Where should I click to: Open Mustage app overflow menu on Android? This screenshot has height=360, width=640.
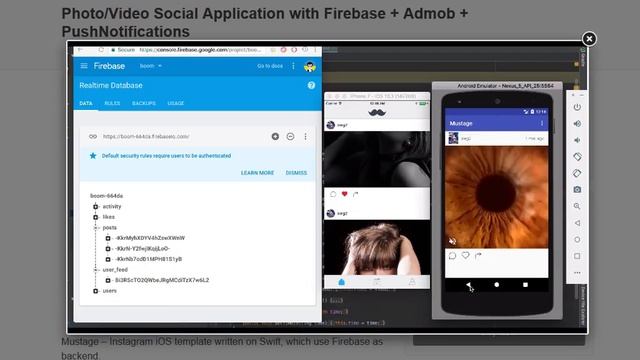pos(542,123)
